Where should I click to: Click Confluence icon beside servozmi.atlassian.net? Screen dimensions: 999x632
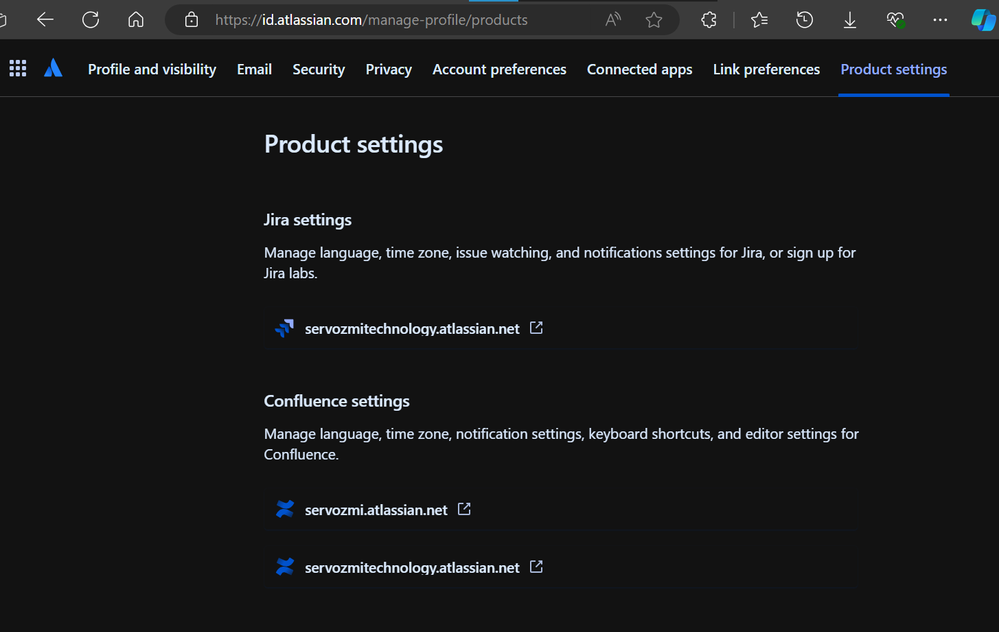(285, 509)
